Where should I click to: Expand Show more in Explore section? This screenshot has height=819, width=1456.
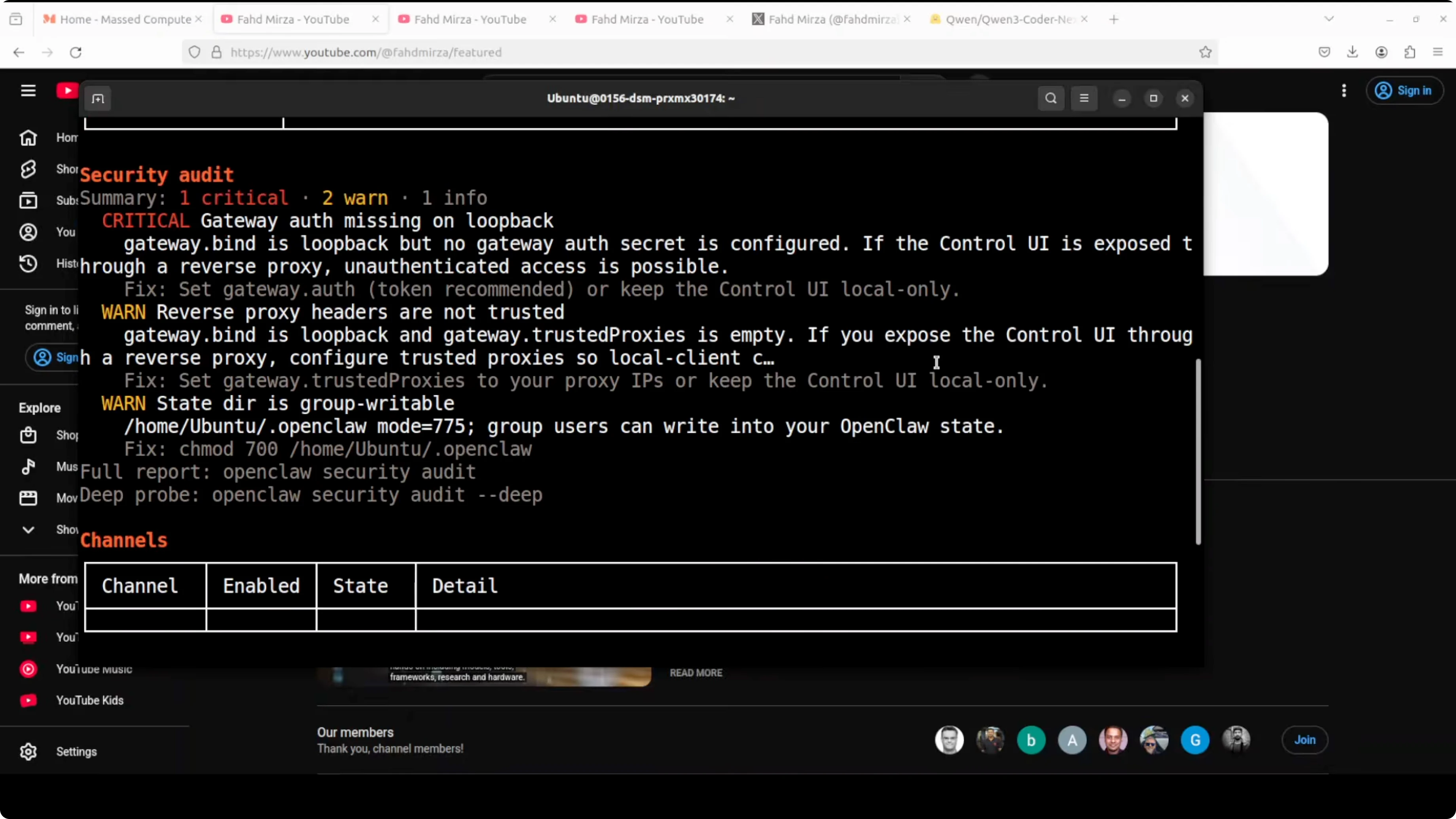click(x=28, y=530)
